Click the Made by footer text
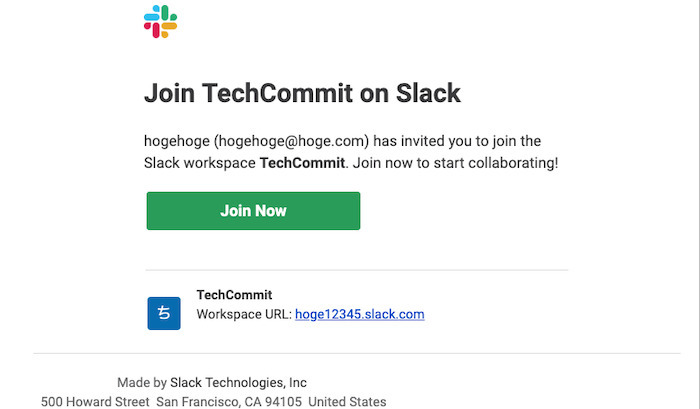700x409 pixels. (x=142, y=383)
